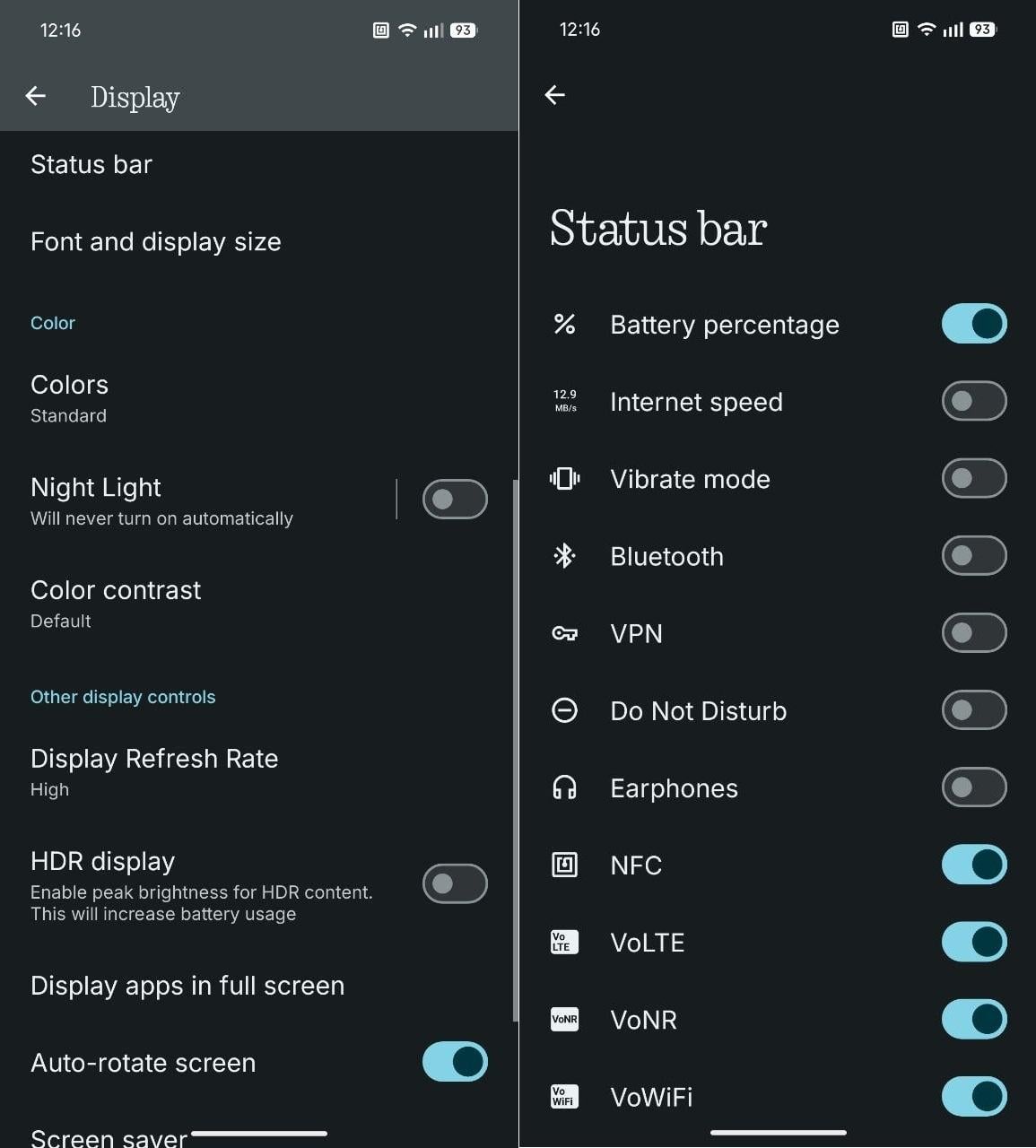Enable the HDR display toggle

coord(455,884)
